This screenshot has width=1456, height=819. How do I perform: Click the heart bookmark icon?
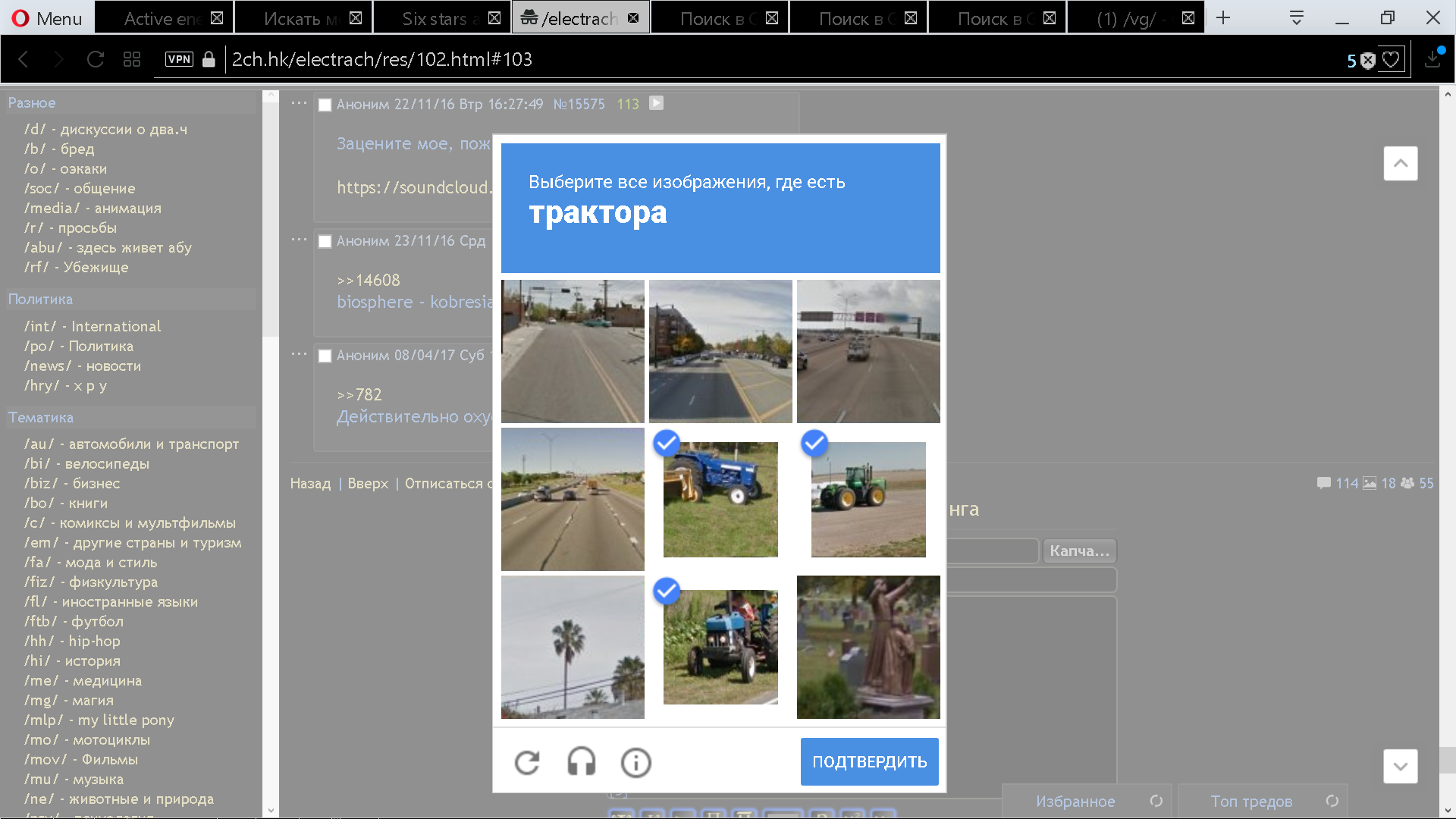pos(1391,60)
